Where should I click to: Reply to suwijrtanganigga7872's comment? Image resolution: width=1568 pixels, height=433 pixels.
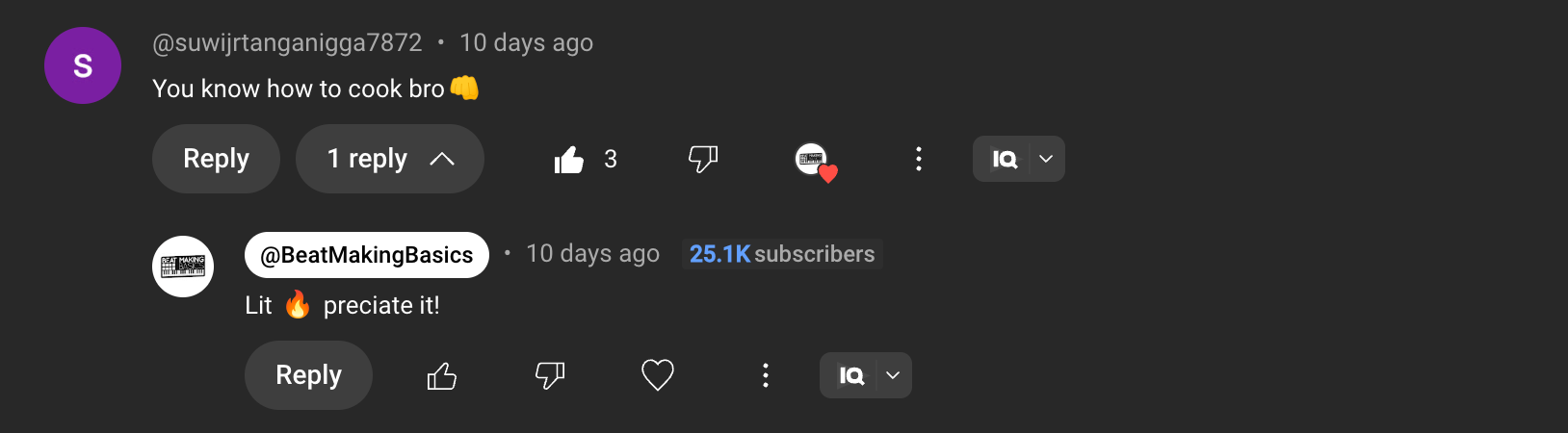[216, 159]
